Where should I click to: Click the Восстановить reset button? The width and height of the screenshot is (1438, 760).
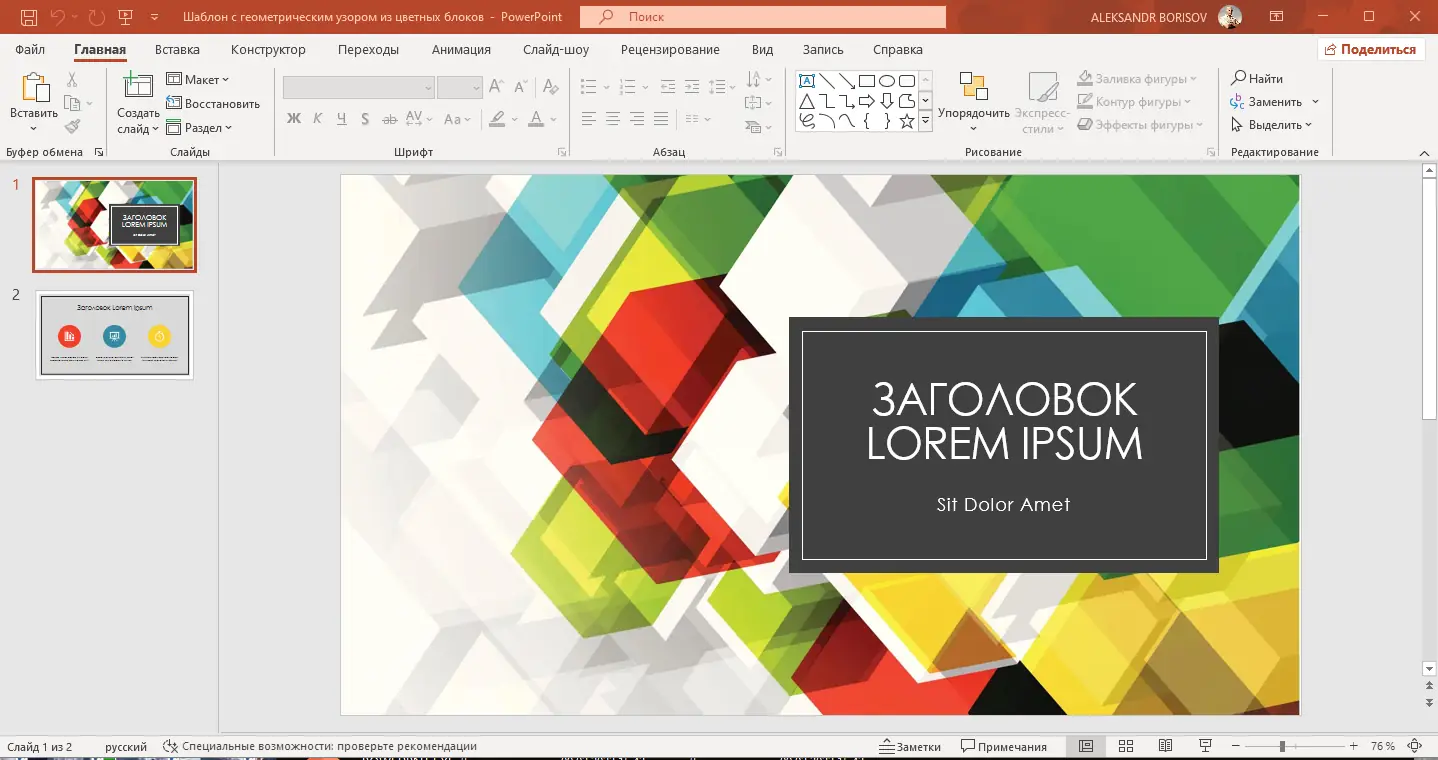pos(213,103)
